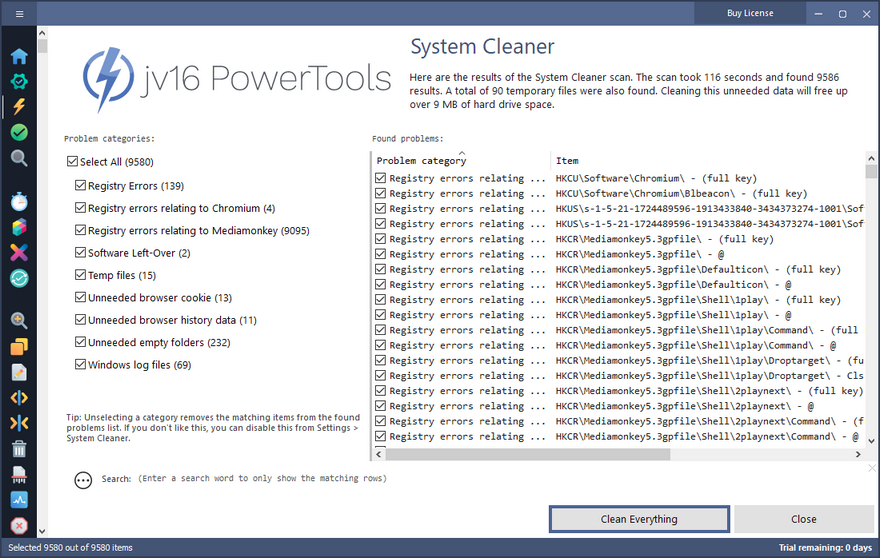The height and width of the screenshot is (558, 880).
Task: Click the Clean Everything button
Action: tap(639, 519)
